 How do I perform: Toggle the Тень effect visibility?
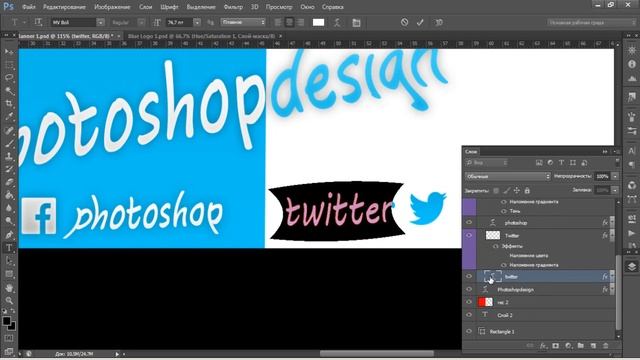click(504, 211)
